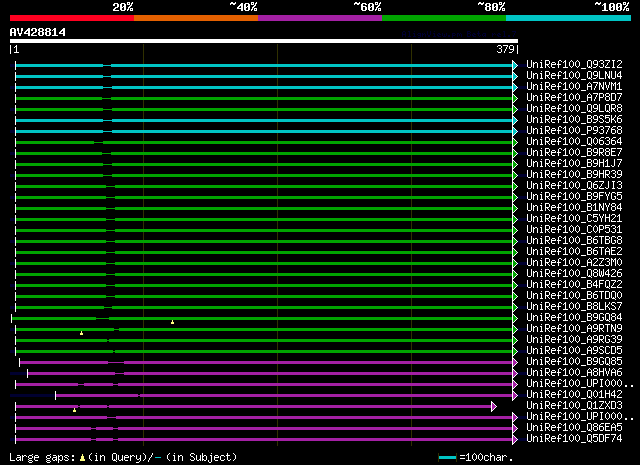Open subject UniRef100_Q9LQR8

[574, 109]
